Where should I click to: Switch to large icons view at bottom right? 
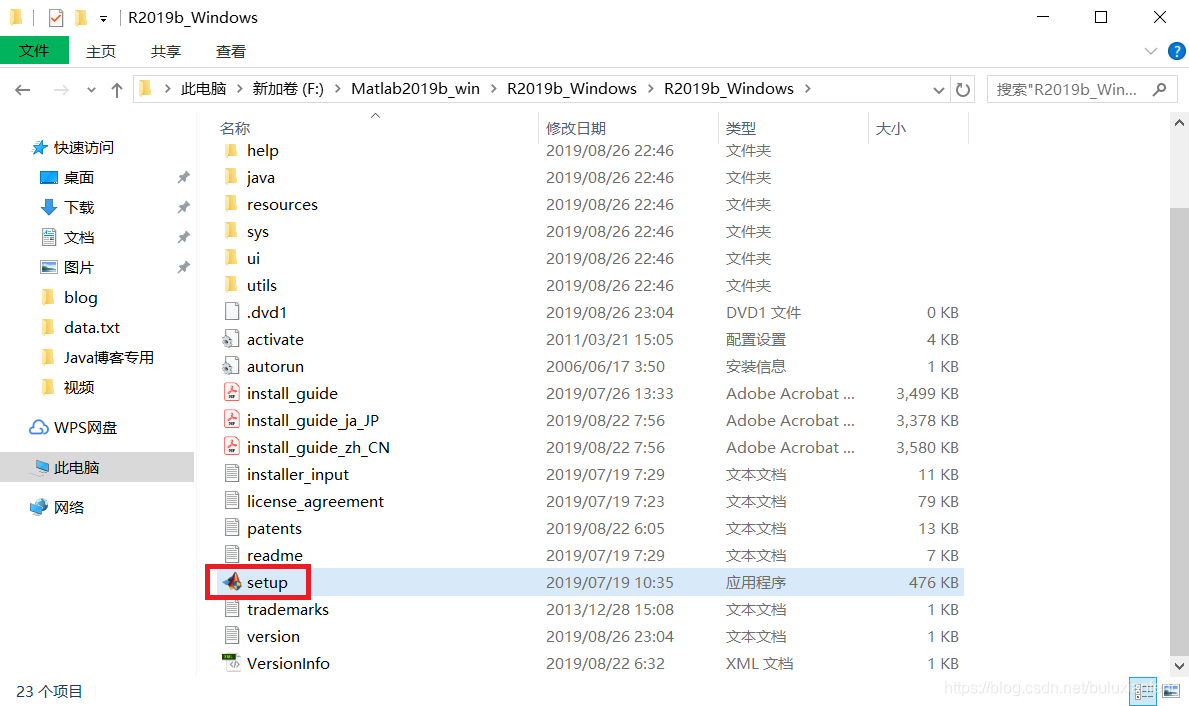click(1172, 691)
